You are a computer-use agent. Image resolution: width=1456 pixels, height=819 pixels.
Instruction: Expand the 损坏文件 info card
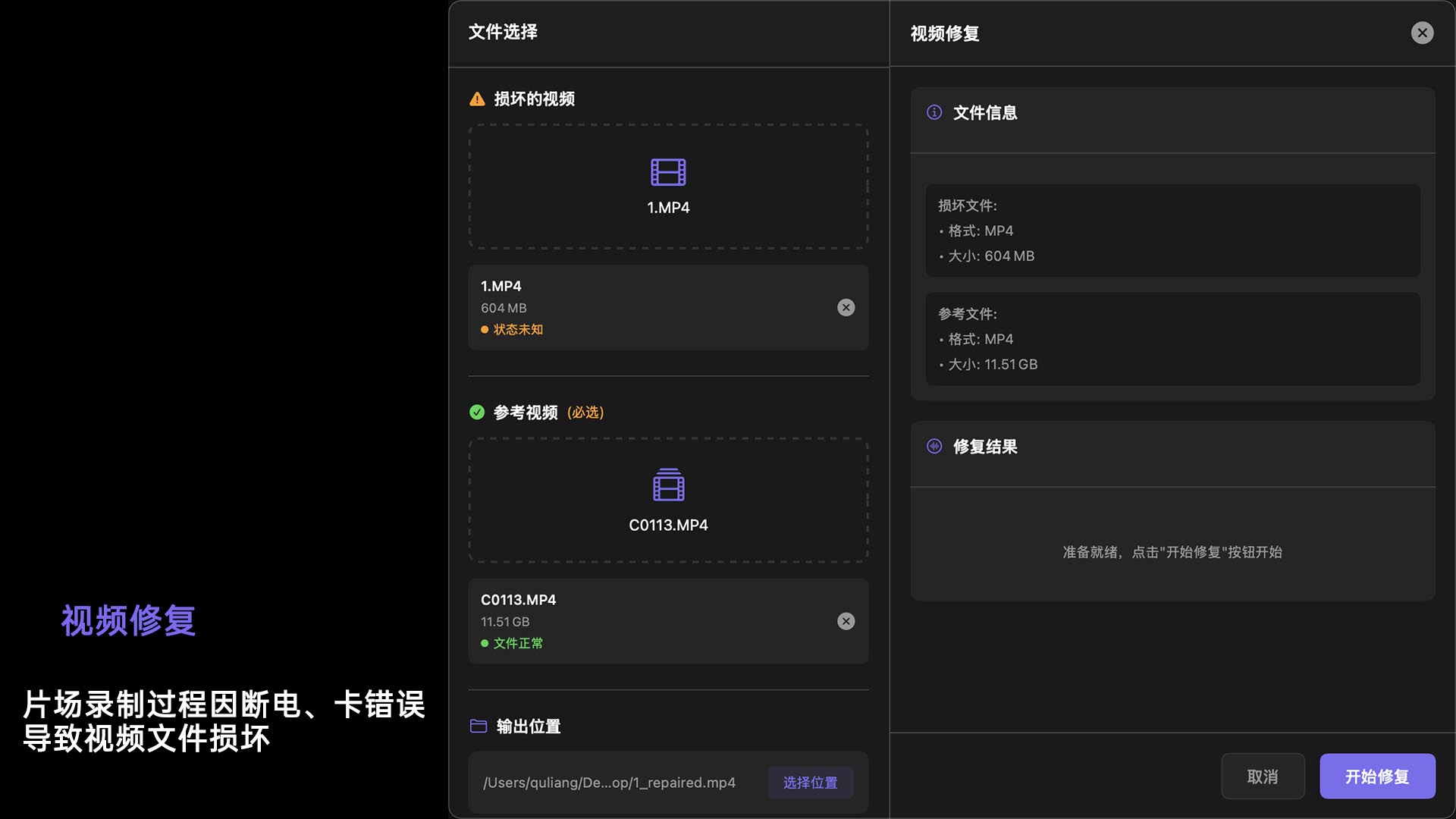pyautogui.click(x=1172, y=231)
